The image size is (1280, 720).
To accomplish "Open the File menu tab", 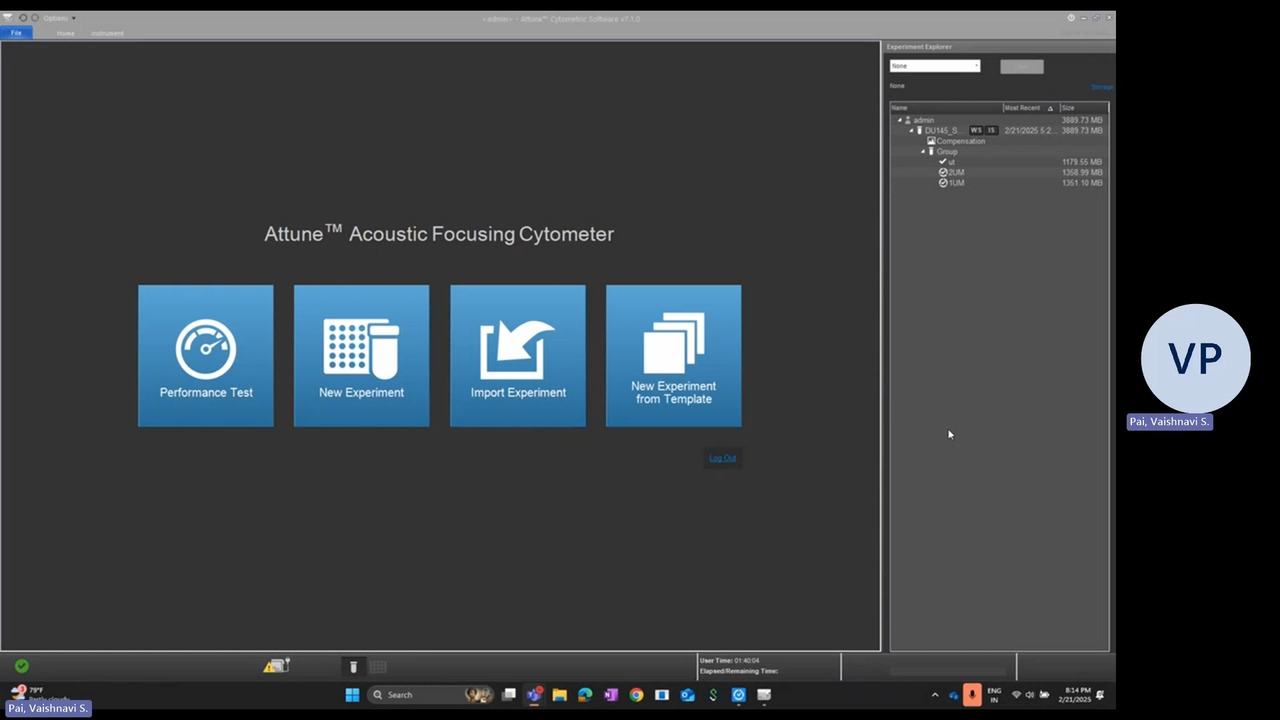I will 16,33.
